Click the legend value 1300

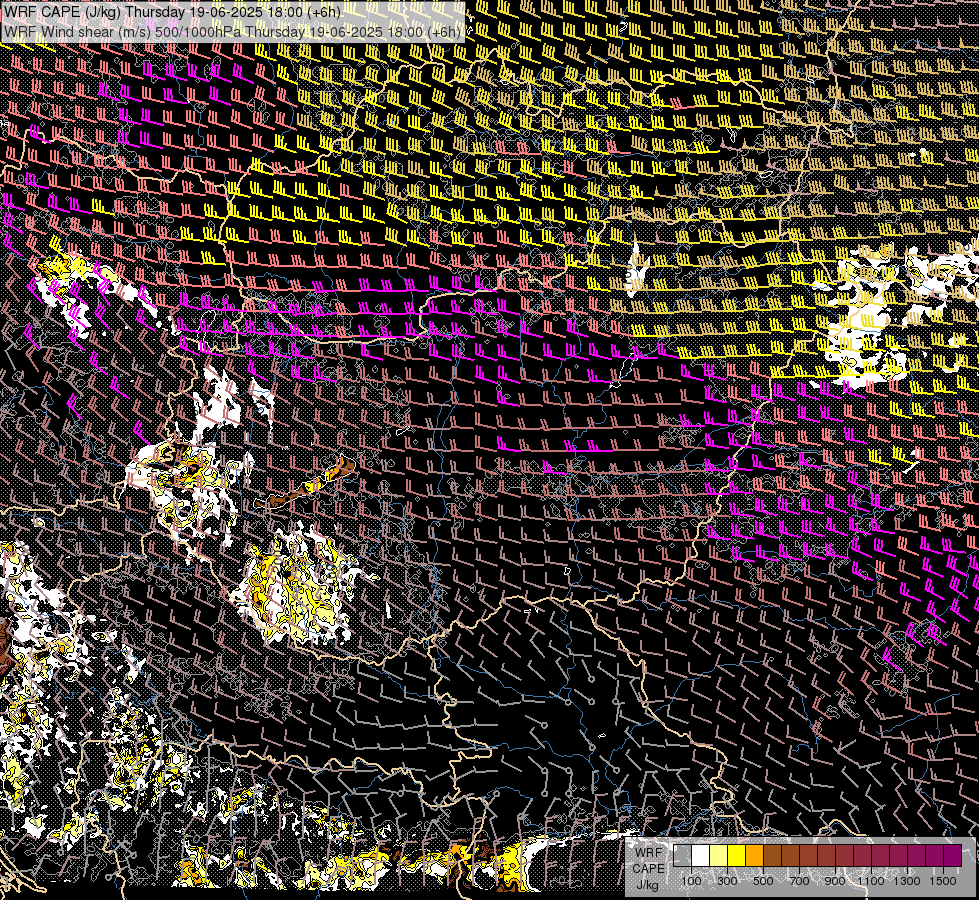(907, 881)
